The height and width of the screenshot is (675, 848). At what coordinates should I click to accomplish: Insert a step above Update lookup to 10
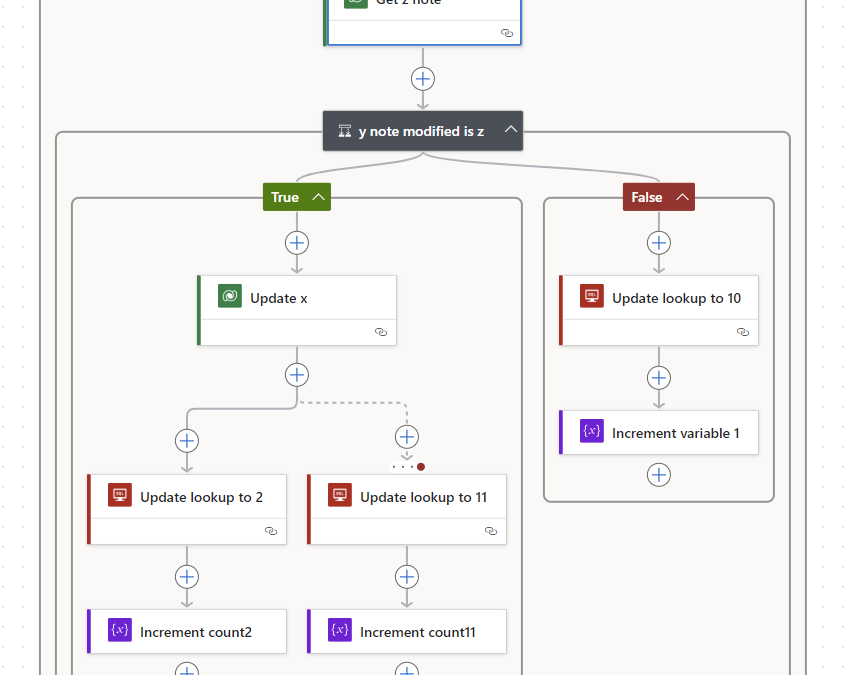659,242
